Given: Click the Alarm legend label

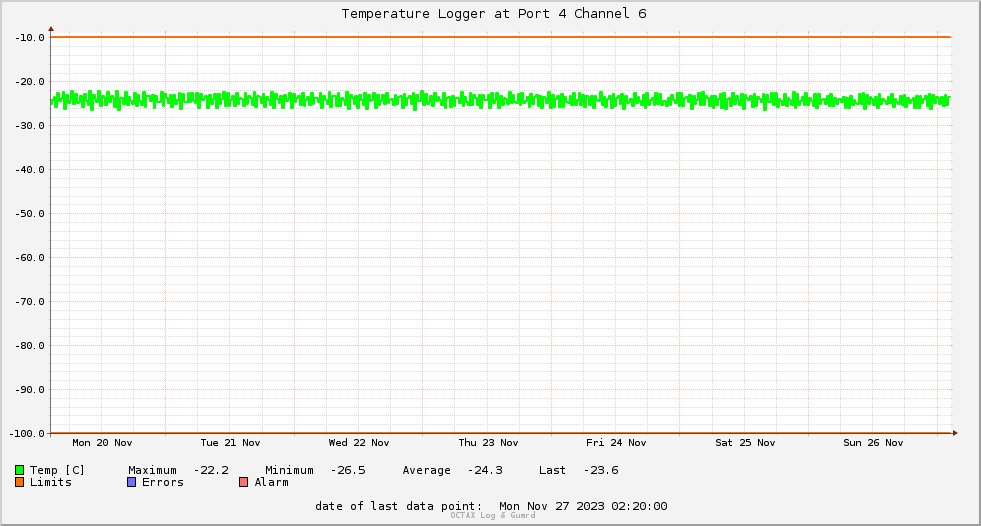Looking at the screenshot, I should tap(272, 482).
